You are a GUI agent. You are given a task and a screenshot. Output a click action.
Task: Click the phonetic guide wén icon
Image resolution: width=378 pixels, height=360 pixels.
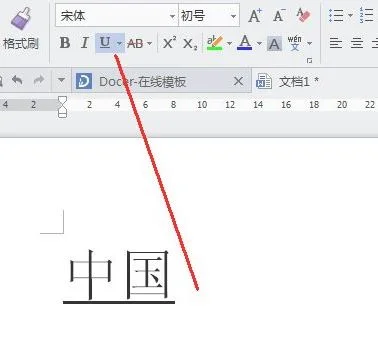(295, 43)
